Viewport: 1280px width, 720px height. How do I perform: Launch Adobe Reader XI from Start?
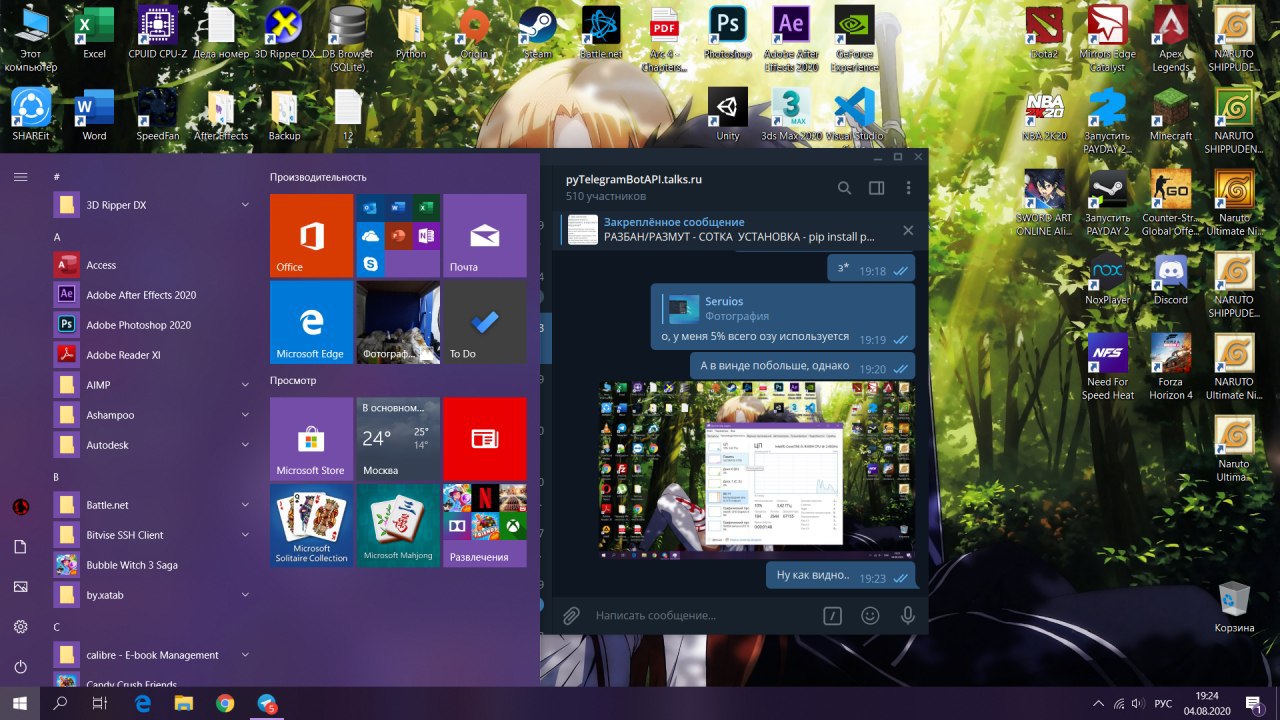(152, 355)
